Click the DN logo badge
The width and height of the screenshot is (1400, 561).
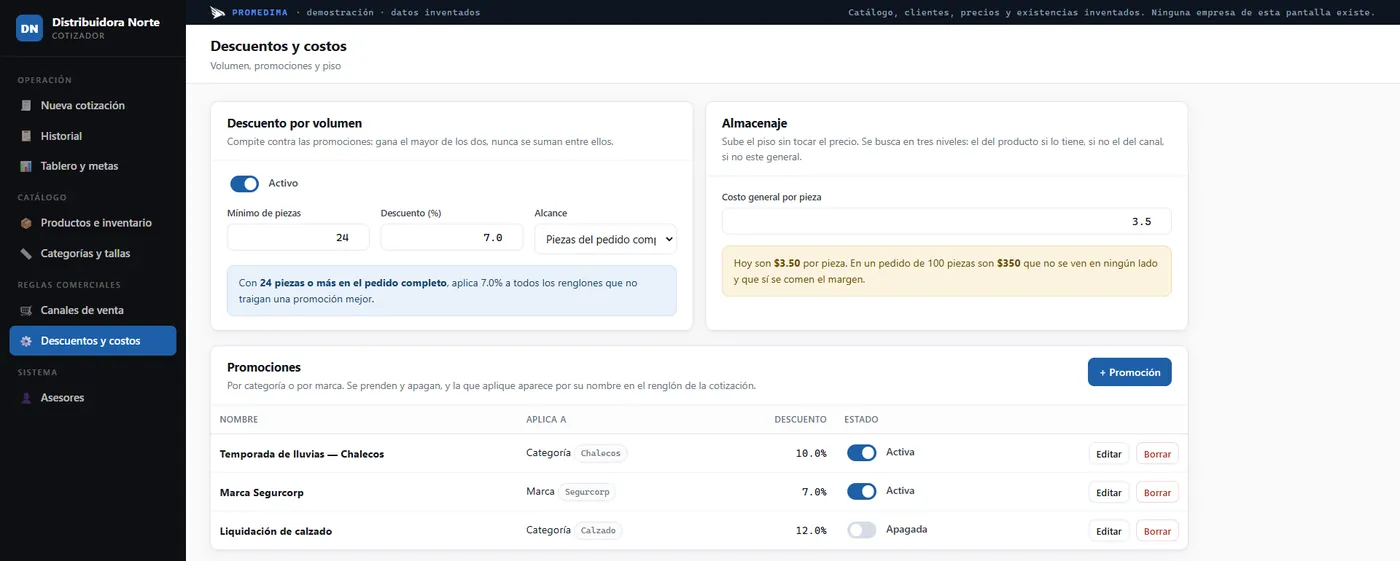(x=30, y=28)
